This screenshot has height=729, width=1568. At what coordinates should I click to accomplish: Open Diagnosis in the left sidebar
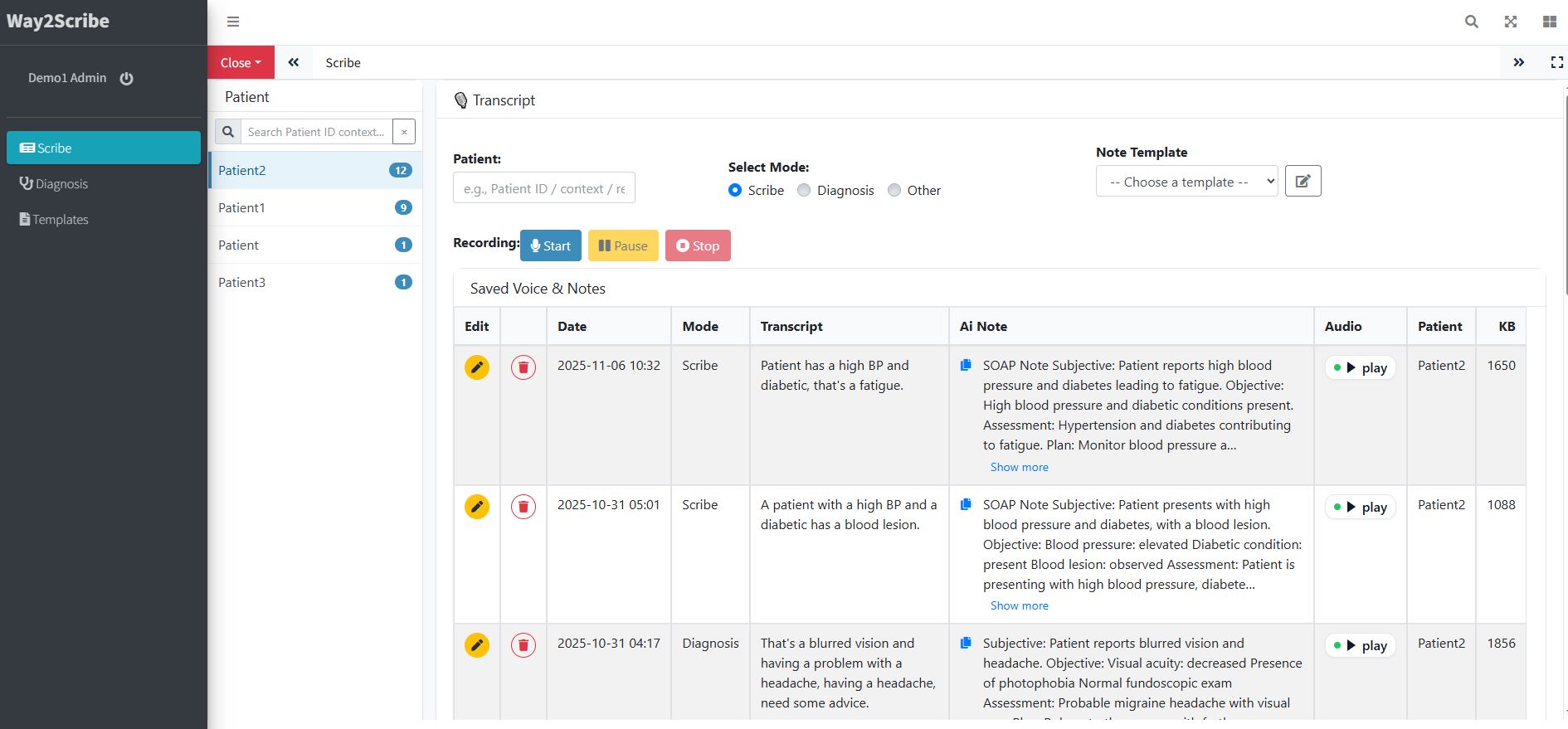pos(61,184)
